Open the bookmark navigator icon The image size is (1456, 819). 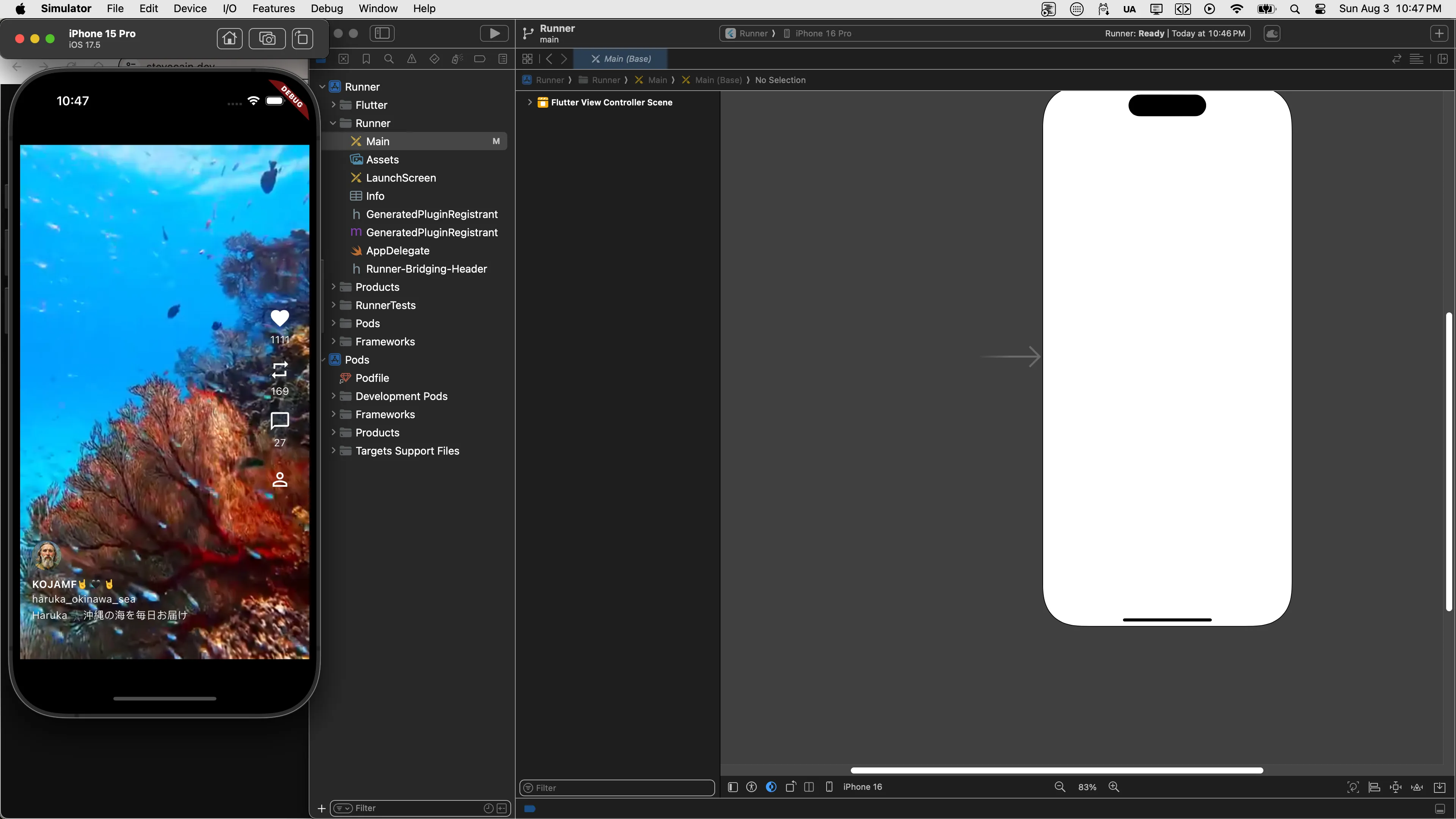click(x=366, y=59)
